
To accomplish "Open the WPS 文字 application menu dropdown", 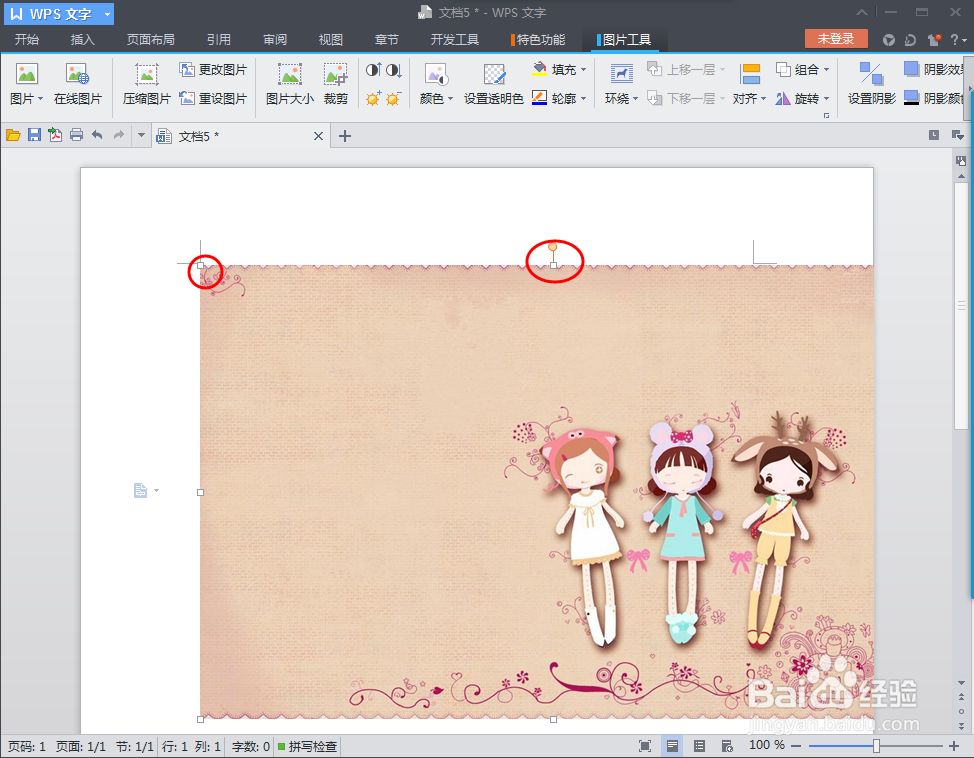I will pyautogui.click(x=107, y=14).
